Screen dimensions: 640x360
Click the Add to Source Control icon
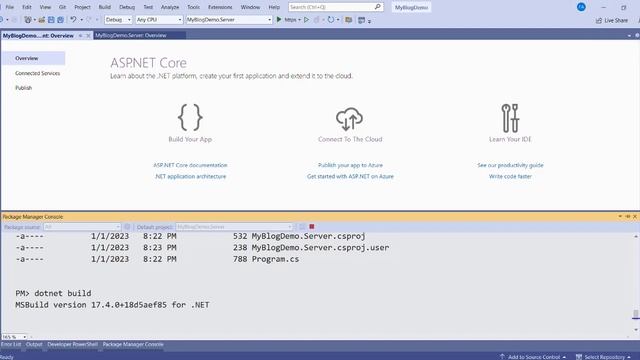[x=502, y=357]
